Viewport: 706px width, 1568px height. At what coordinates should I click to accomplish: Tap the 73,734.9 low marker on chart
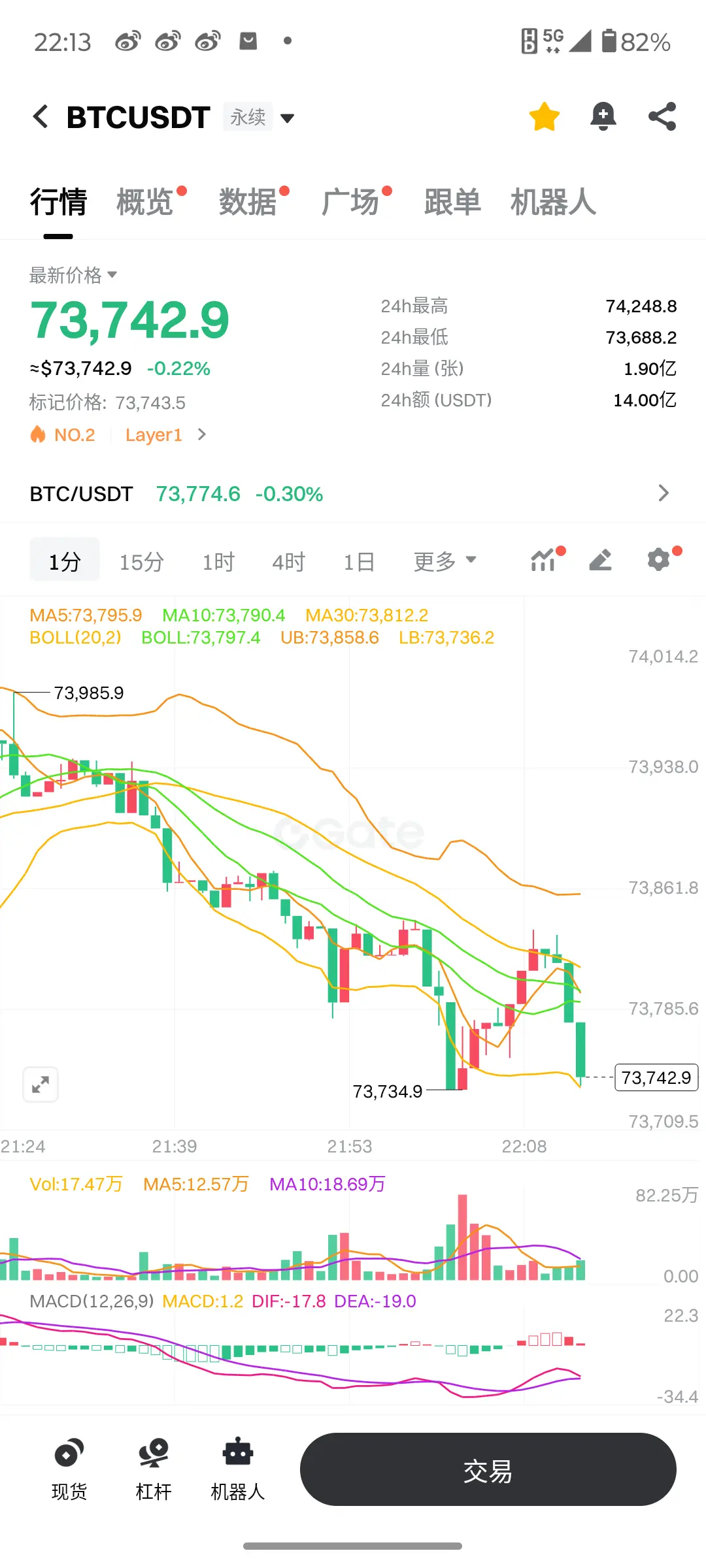(388, 1091)
